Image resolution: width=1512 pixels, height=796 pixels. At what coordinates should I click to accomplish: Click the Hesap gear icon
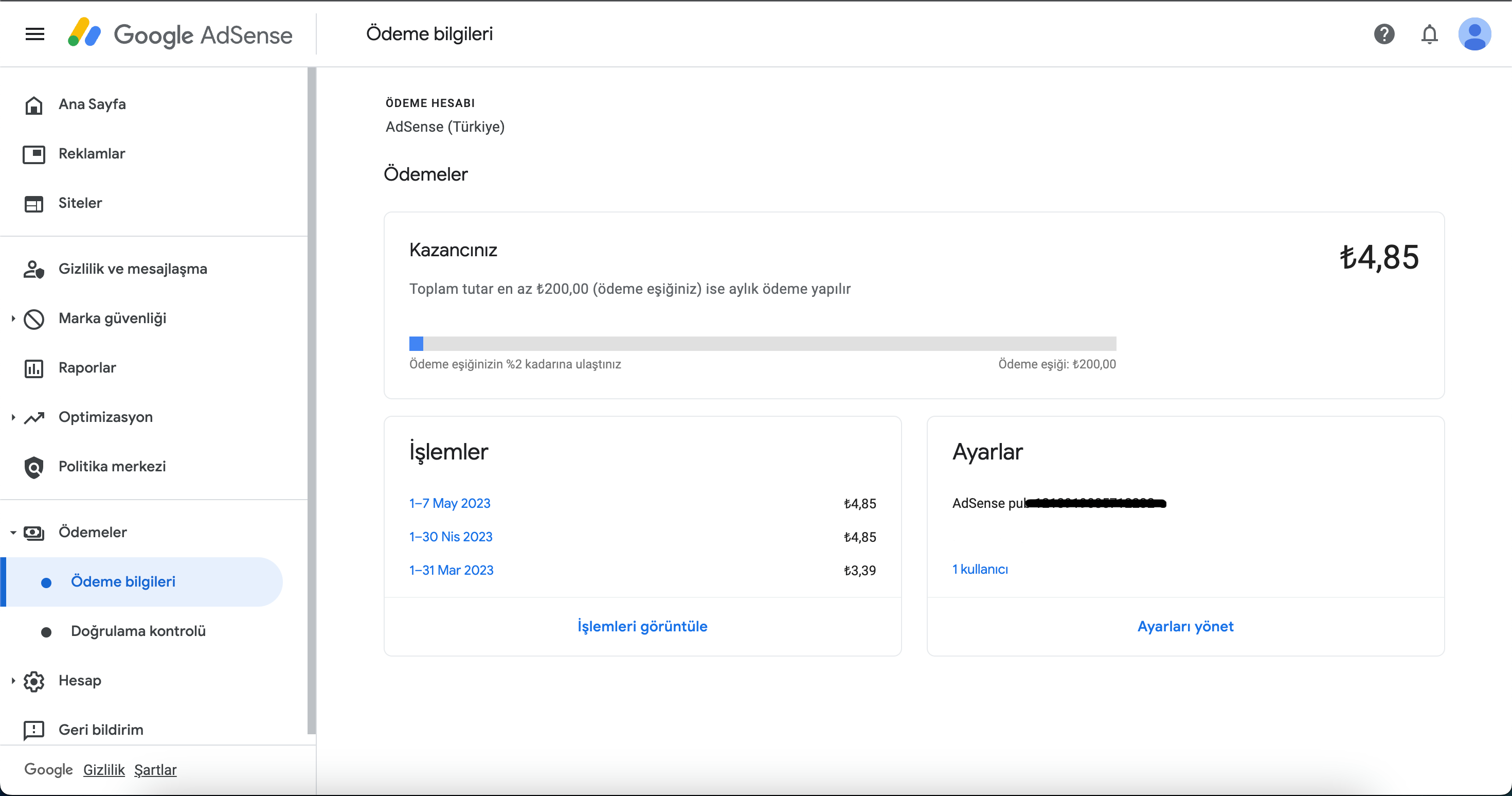pyautogui.click(x=34, y=681)
